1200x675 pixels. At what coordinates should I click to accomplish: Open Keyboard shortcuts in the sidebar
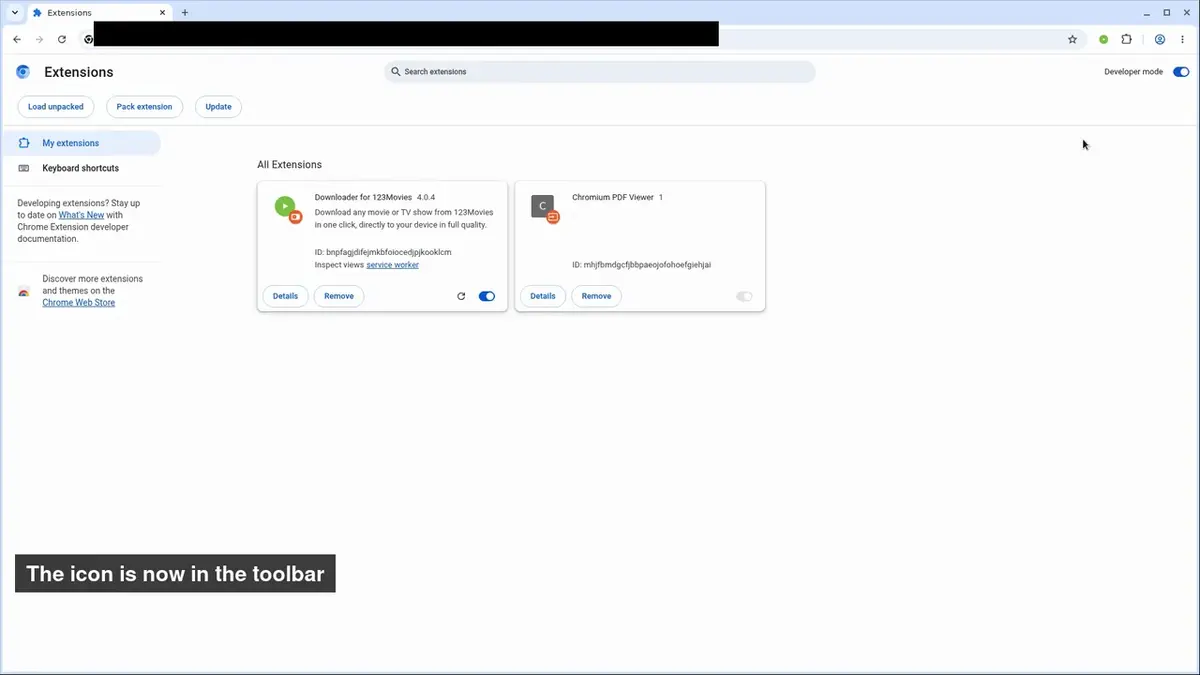pyautogui.click(x=80, y=168)
